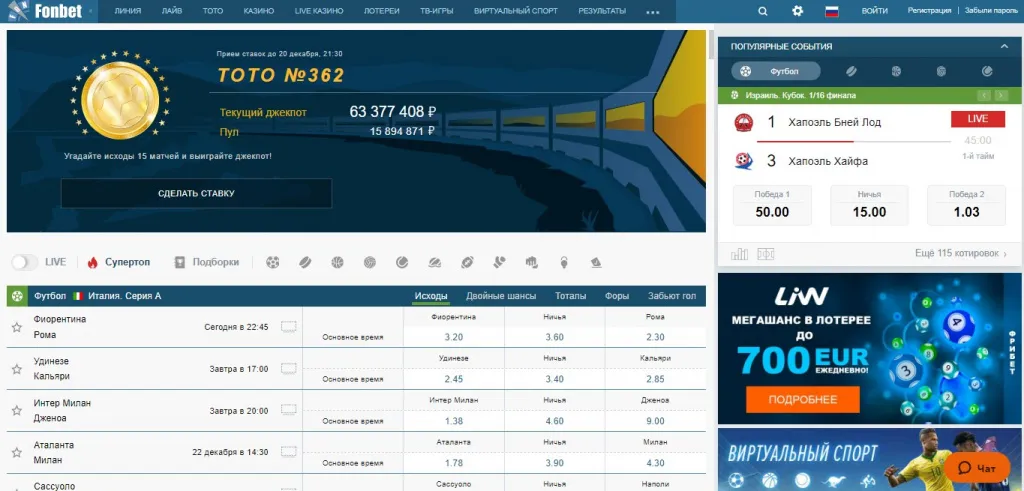The height and width of the screenshot is (491, 1024).
Task: Select American football icon in filter row
Action: tap(467, 262)
